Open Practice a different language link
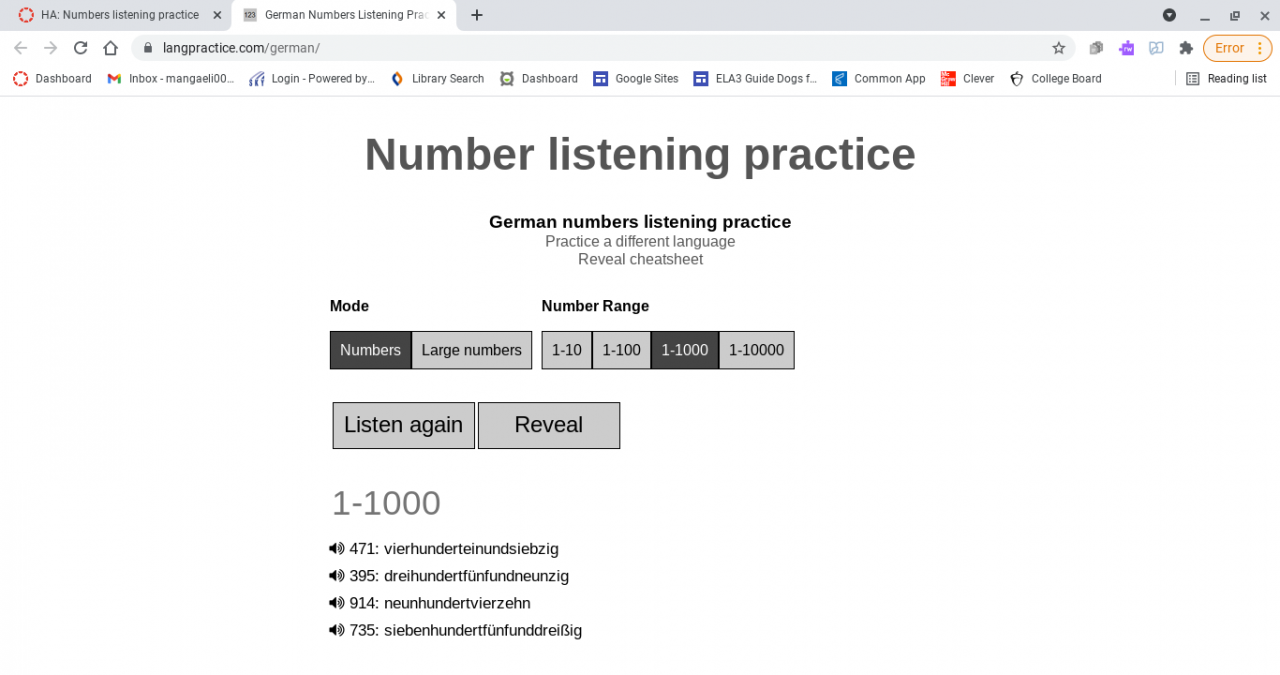Image resolution: width=1280 pixels, height=675 pixels. tap(640, 241)
